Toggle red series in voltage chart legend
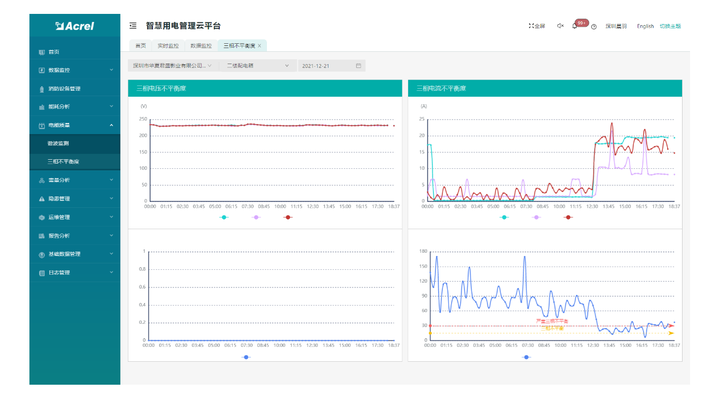The height and width of the screenshot is (397, 720). [x=288, y=217]
